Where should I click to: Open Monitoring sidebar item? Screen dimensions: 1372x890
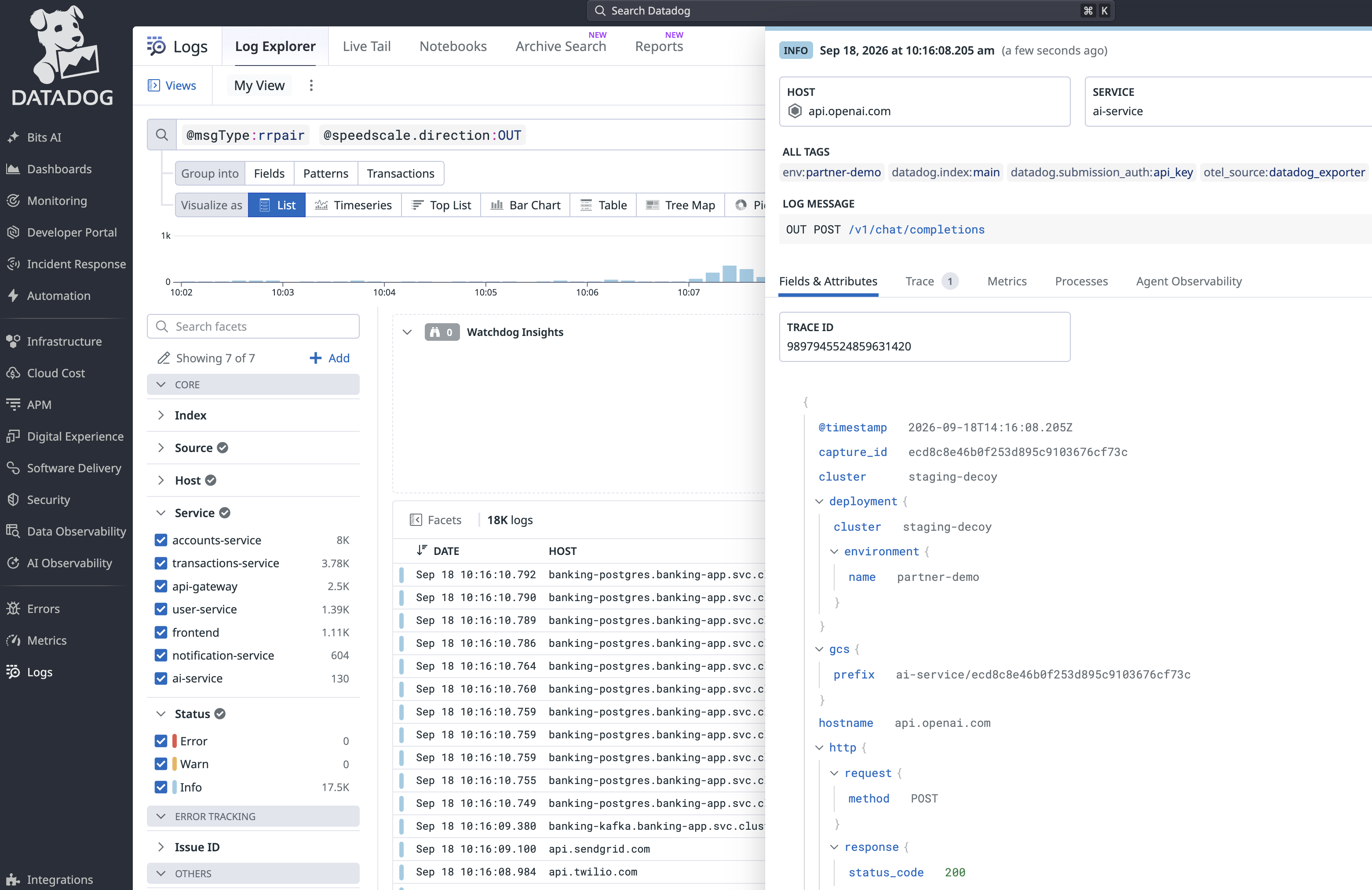47,201
